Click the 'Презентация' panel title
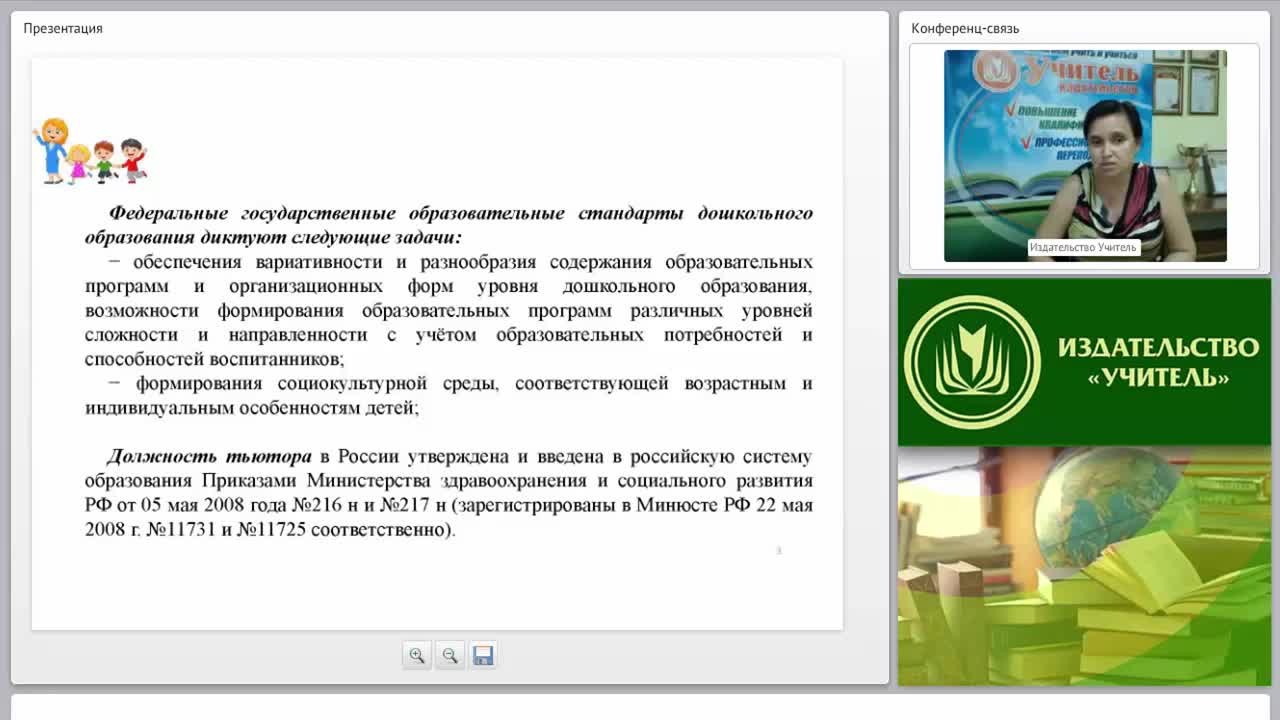 coord(63,28)
